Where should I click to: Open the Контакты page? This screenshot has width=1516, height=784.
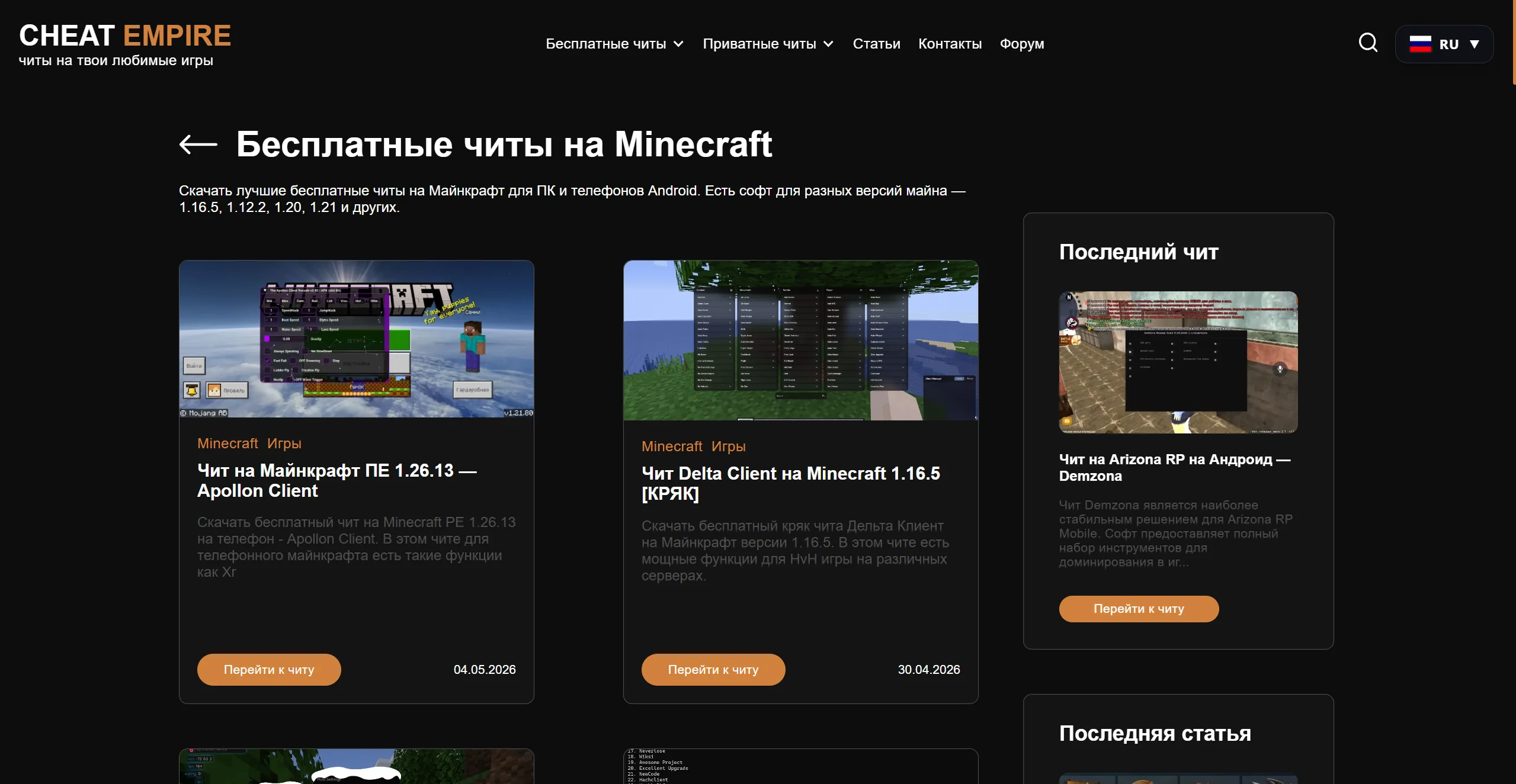point(950,44)
